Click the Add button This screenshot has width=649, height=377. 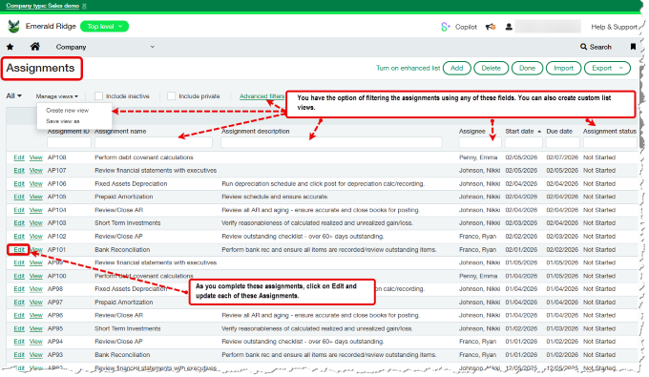pos(457,68)
